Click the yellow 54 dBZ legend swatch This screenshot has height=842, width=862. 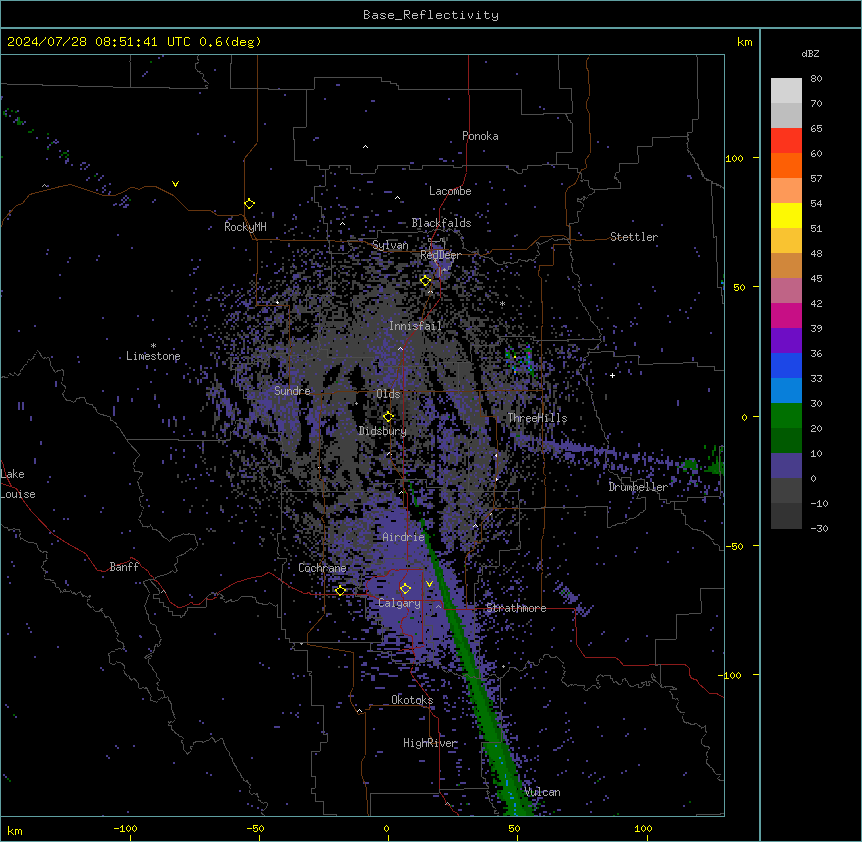(786, 215)
